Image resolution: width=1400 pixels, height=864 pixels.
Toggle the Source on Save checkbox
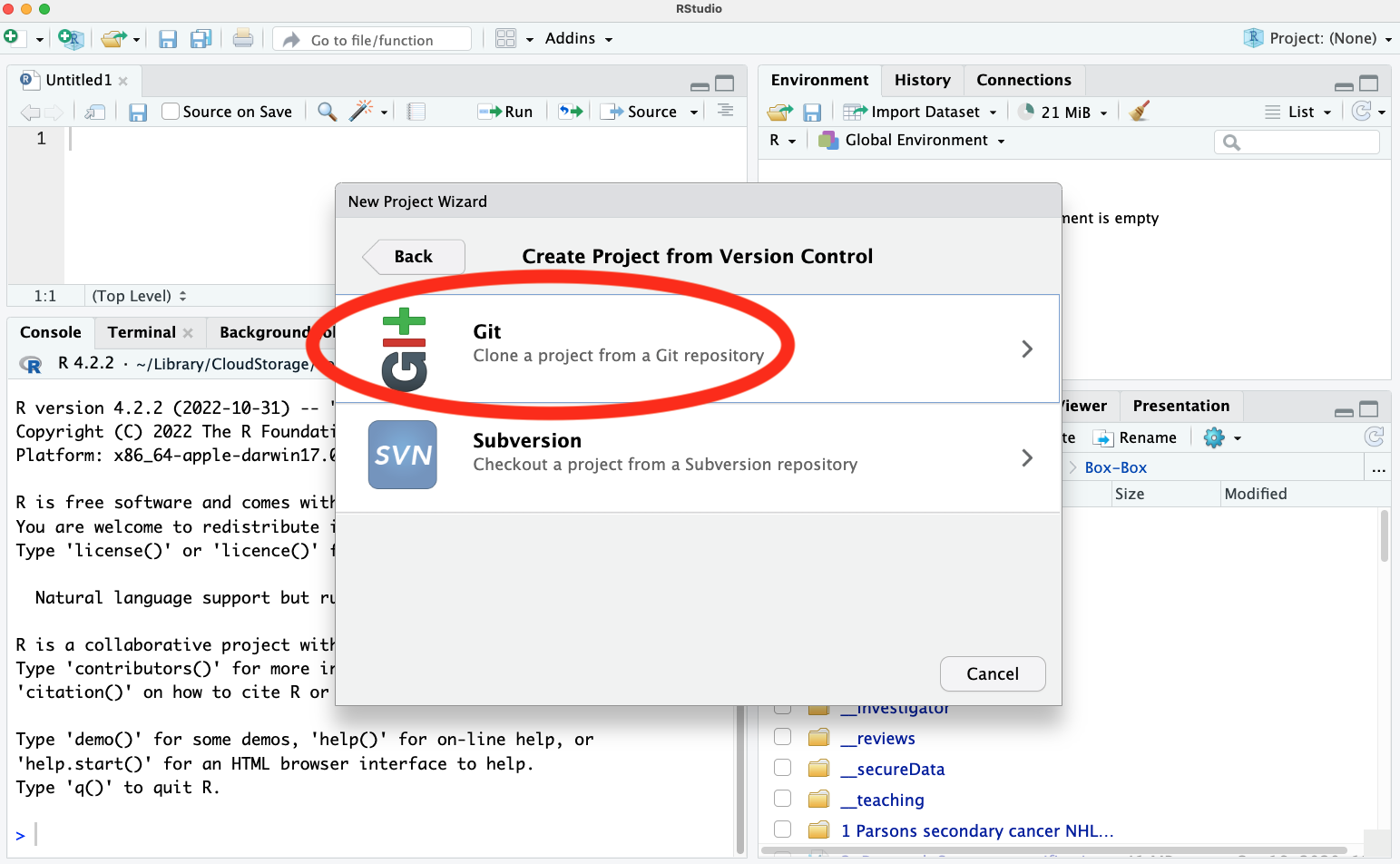click(170, 111)
